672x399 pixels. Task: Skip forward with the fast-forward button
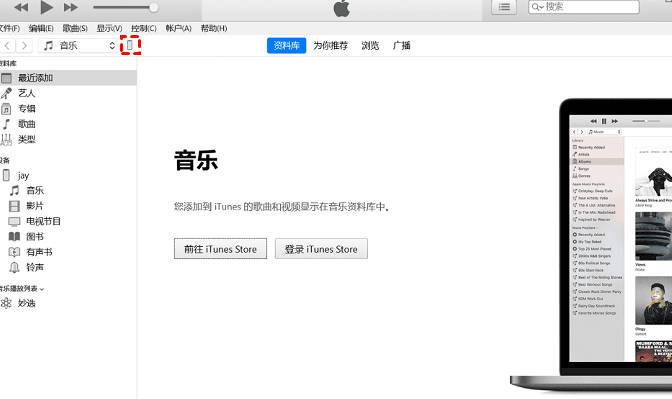(x=71, y=7)
